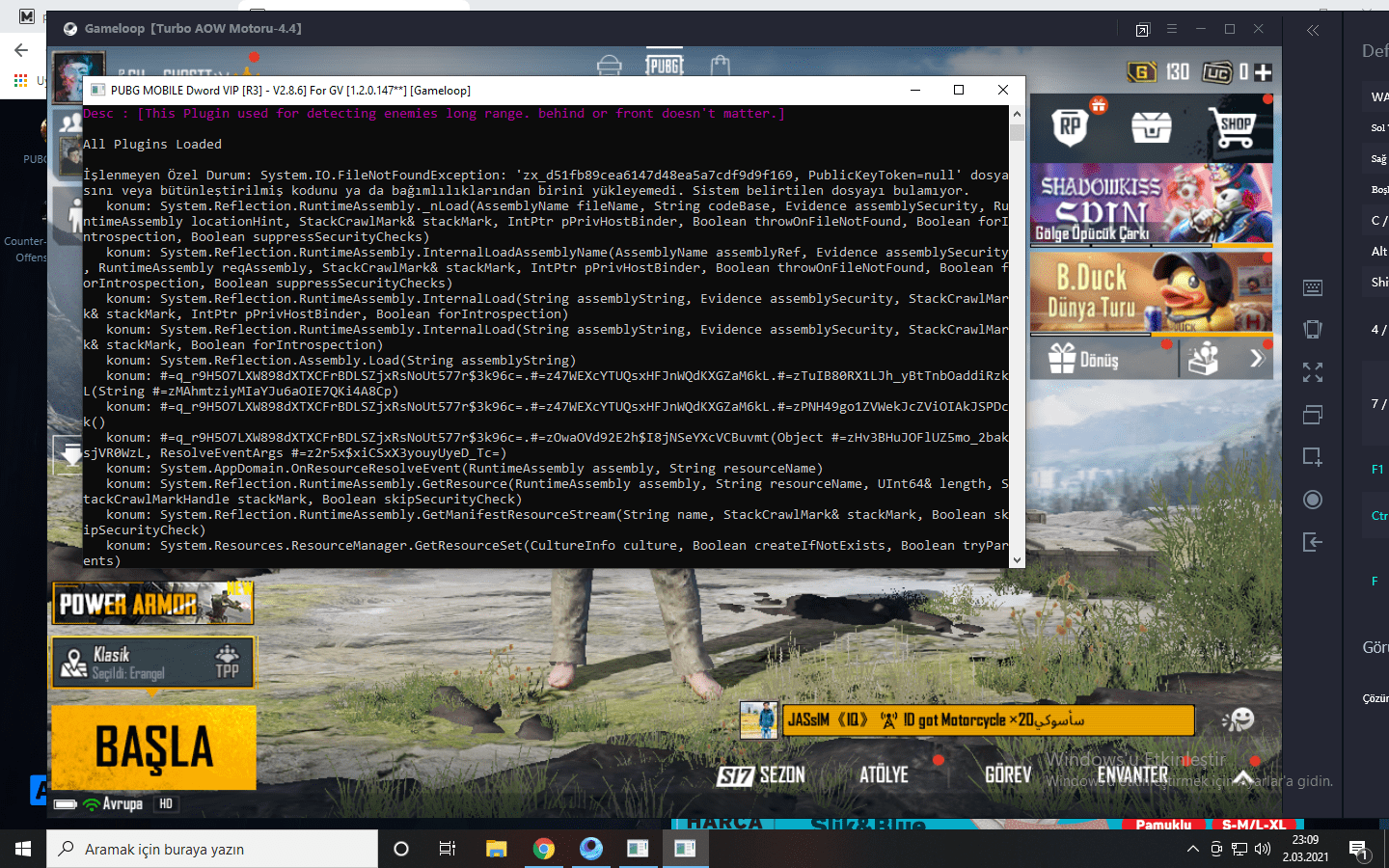Open the S17 SEZON menu
The height and width of the screenshot is (868, 1389).
(x=761, y=775)
